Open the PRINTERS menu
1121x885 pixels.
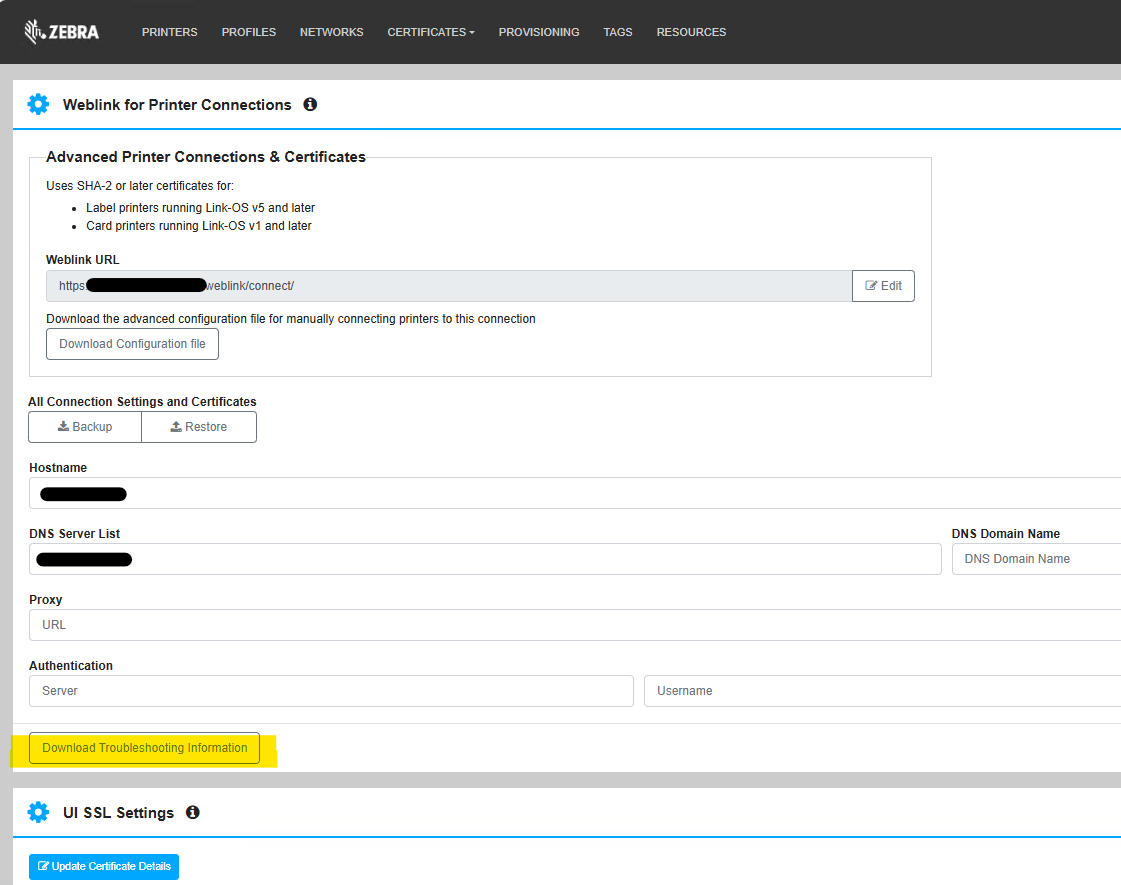coord(169,32)
